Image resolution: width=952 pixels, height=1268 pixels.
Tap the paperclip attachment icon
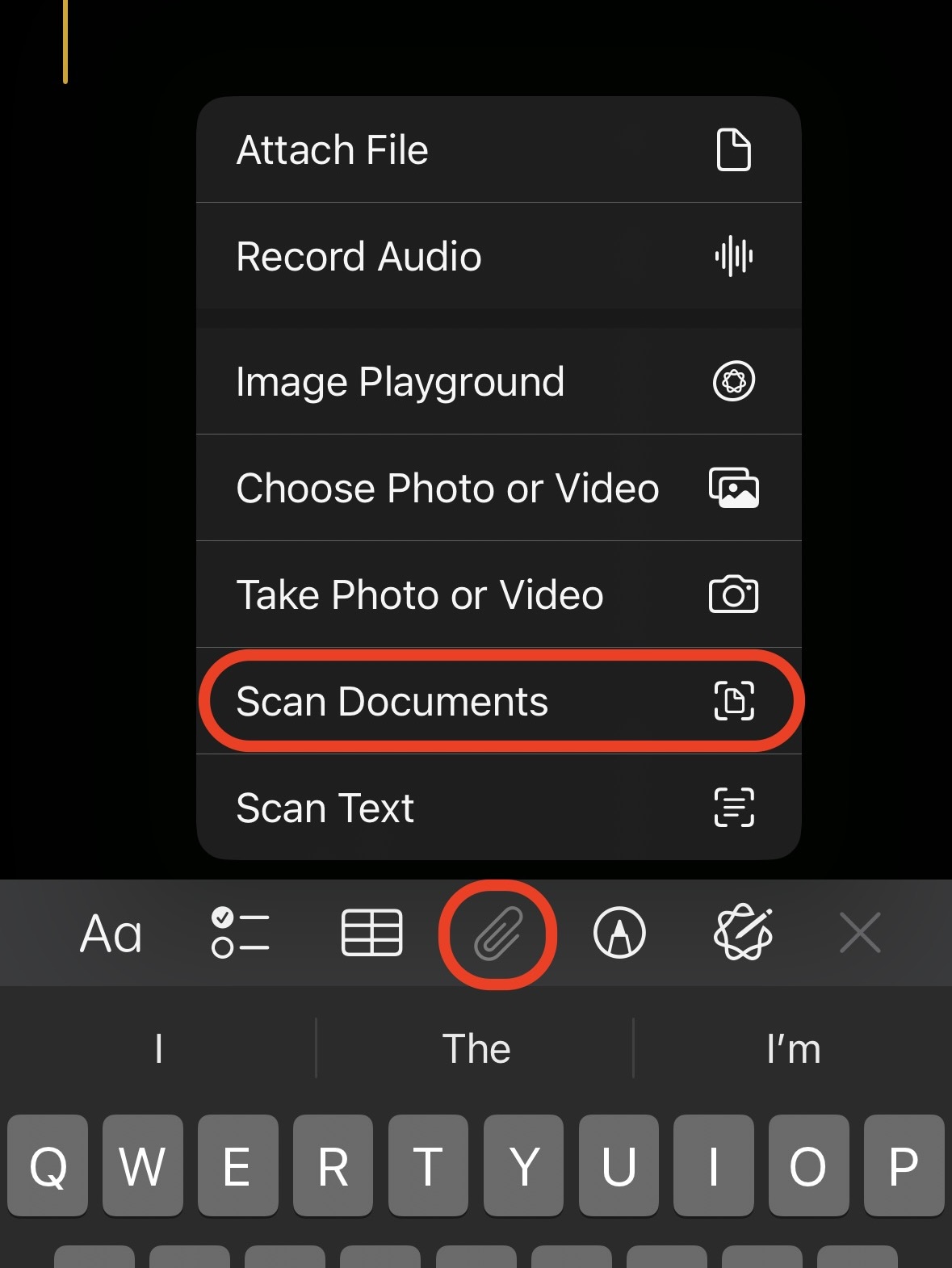[498, 934]
